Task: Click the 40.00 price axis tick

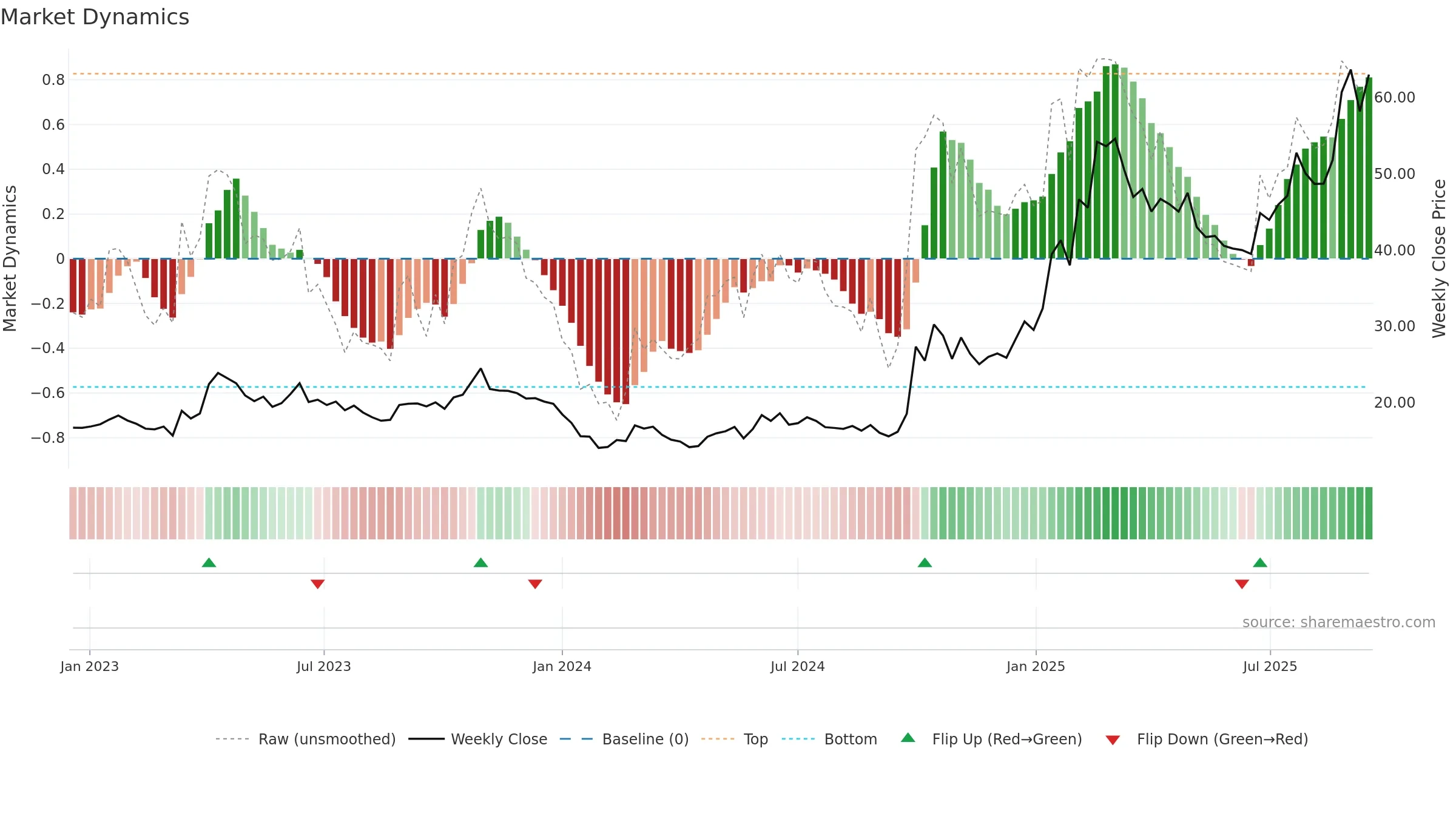Action: [1394, 250]
